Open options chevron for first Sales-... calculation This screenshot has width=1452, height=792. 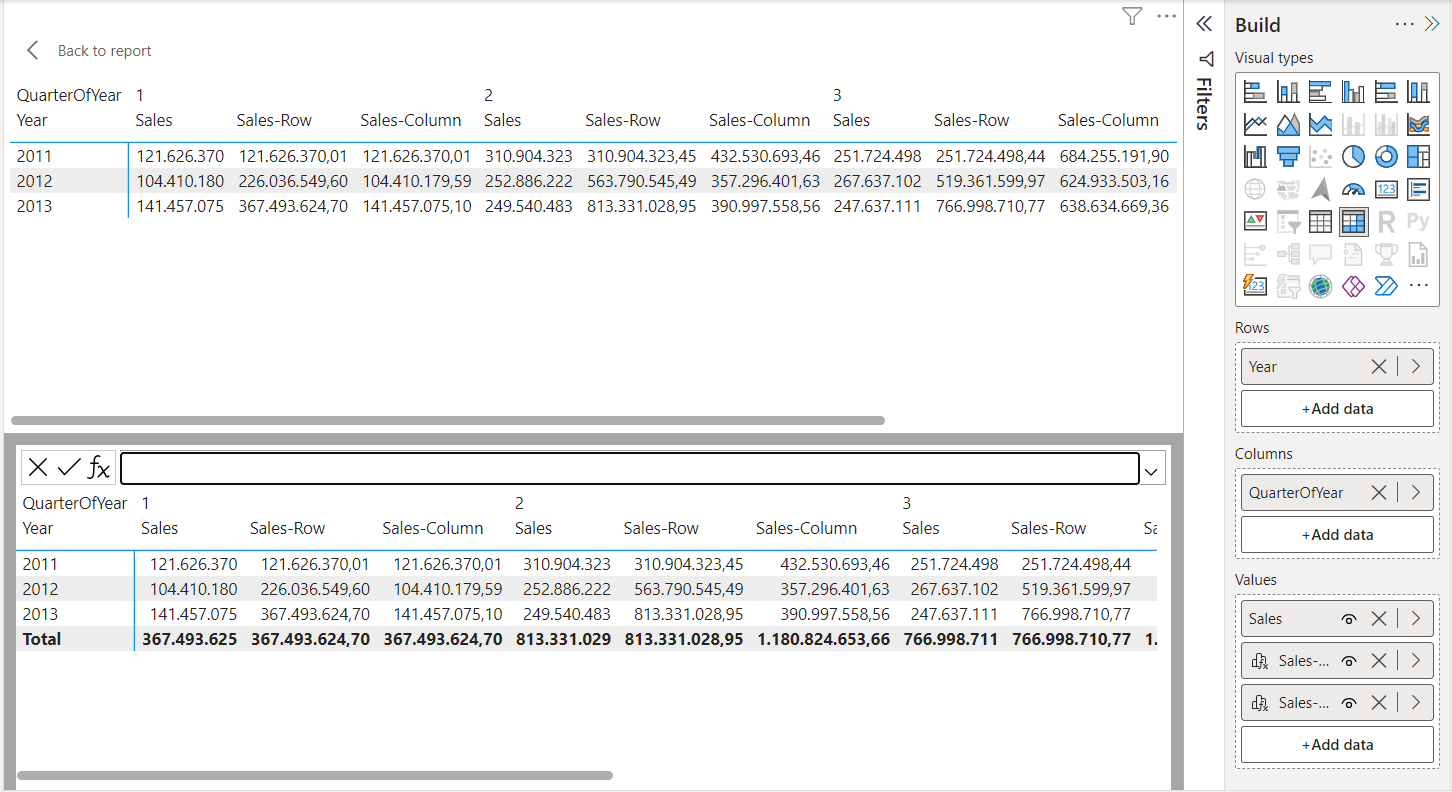click(x=1415, y=661)
